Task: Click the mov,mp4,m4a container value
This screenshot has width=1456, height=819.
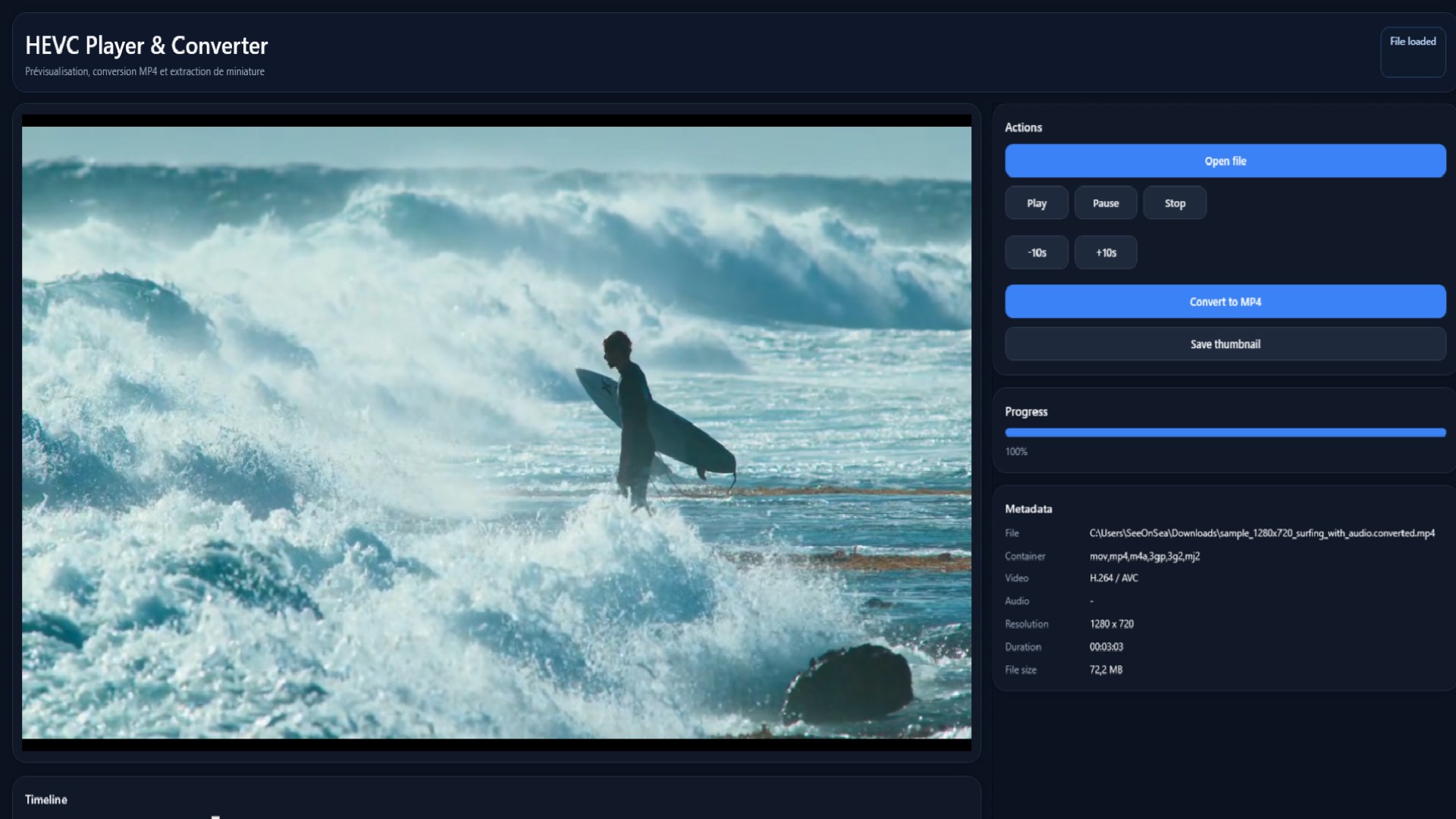Action: 1144,556
